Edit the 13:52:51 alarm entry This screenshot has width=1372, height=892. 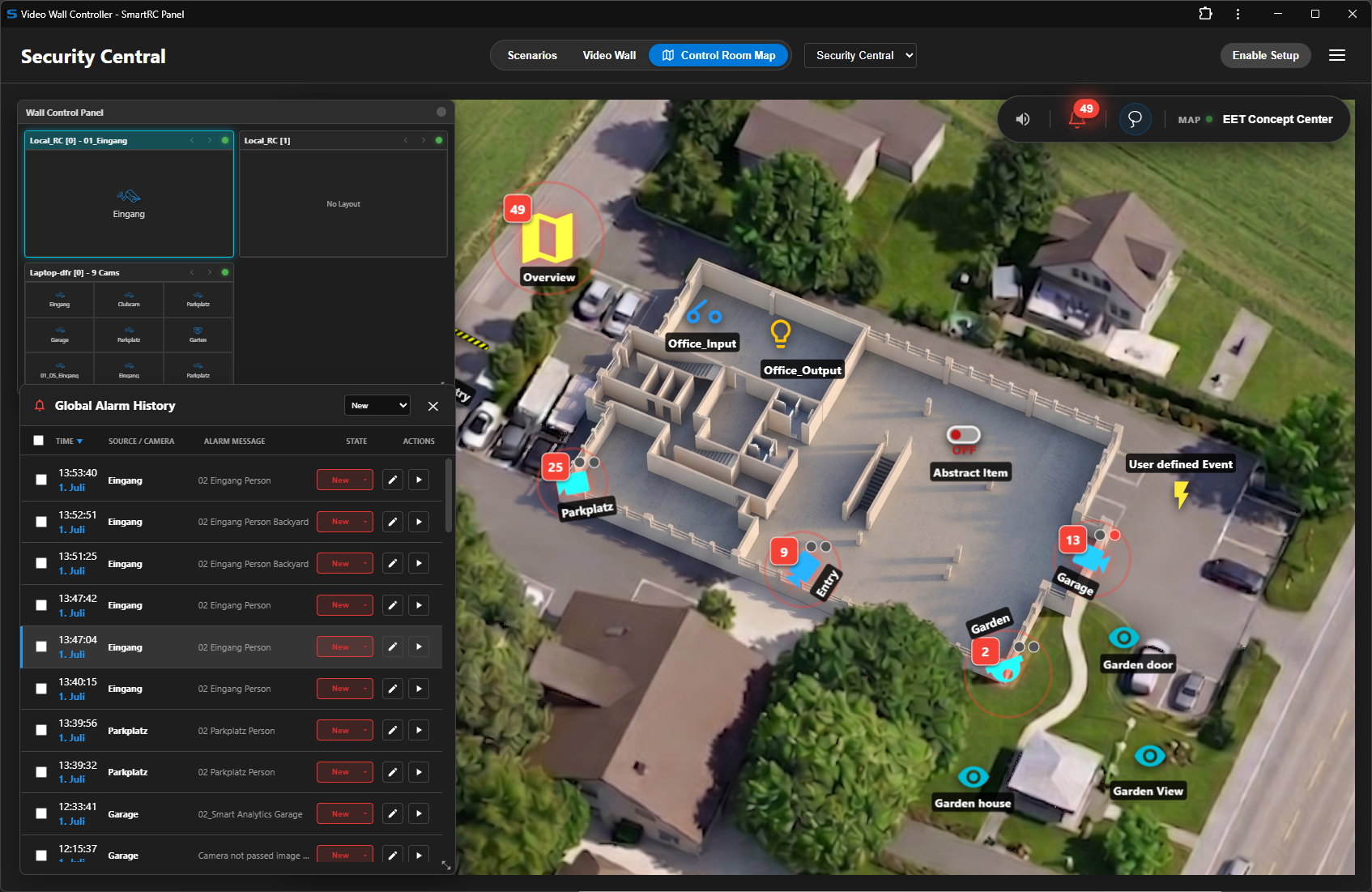pyautogui.click(x=393, y=522)
